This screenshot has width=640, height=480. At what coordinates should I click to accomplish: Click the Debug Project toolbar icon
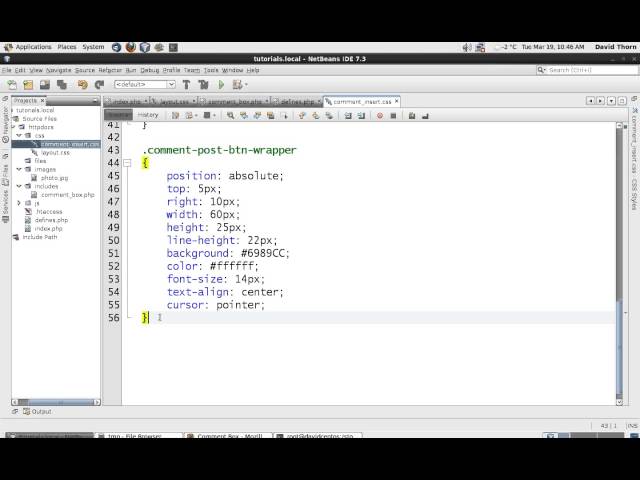237,84
